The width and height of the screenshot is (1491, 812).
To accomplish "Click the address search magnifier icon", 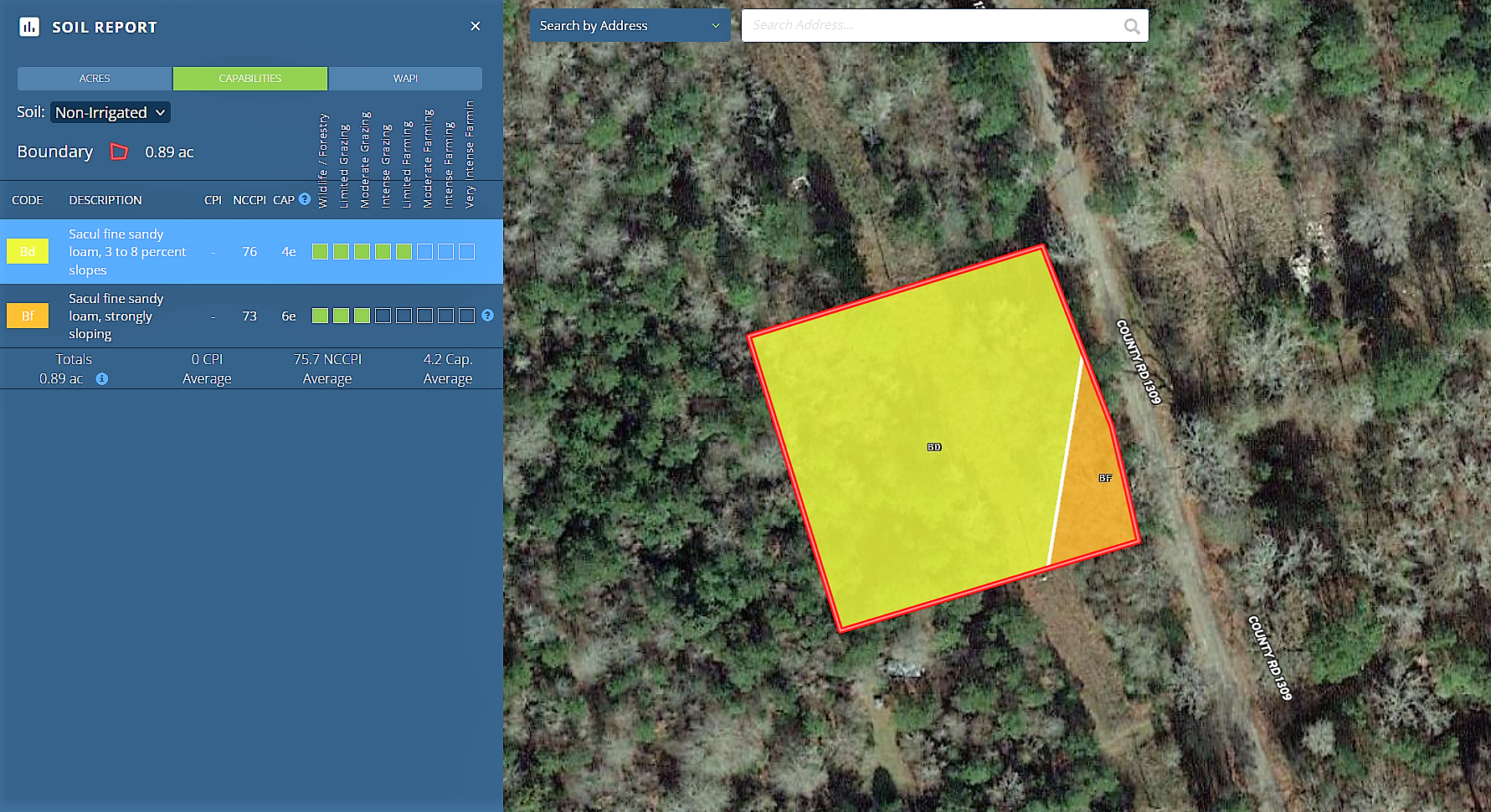I will (1132, 26).
